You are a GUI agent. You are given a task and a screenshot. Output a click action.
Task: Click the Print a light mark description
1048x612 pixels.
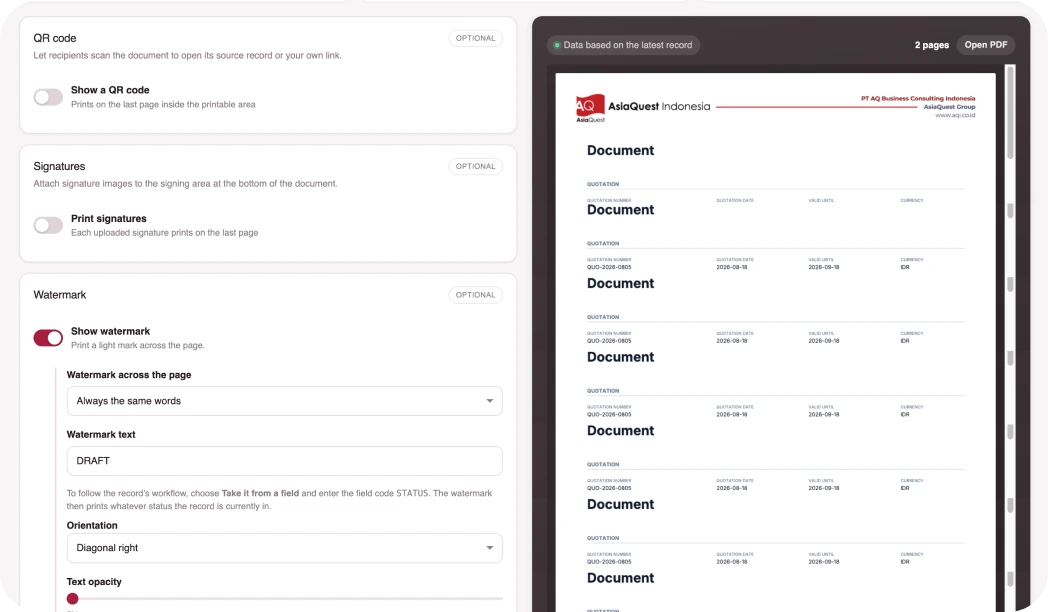[x=138, y=345]
